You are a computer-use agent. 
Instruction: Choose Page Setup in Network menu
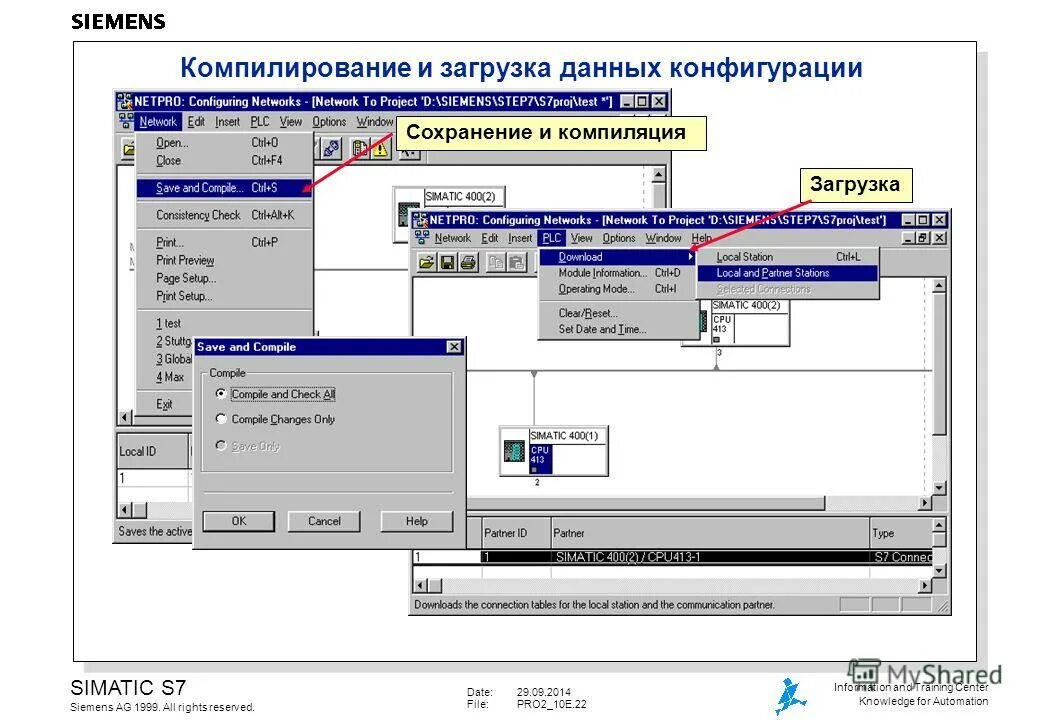click(x=224, y=278)
